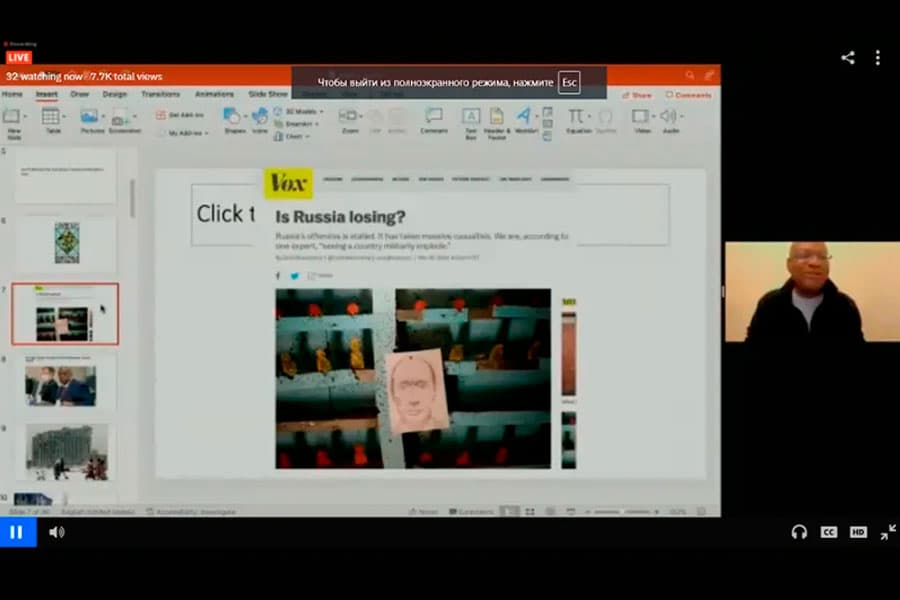This screenshot has width=900, height=600.
Task: Toggle the Notes pane in status bar
Action: (423, 511)
